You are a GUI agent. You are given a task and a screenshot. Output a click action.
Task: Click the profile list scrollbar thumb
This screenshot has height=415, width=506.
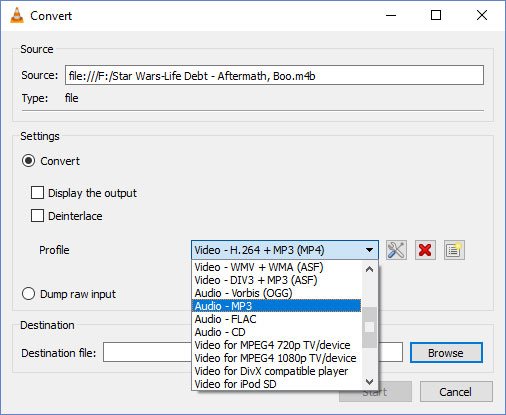pyautogui.click(x=369, y=327)
